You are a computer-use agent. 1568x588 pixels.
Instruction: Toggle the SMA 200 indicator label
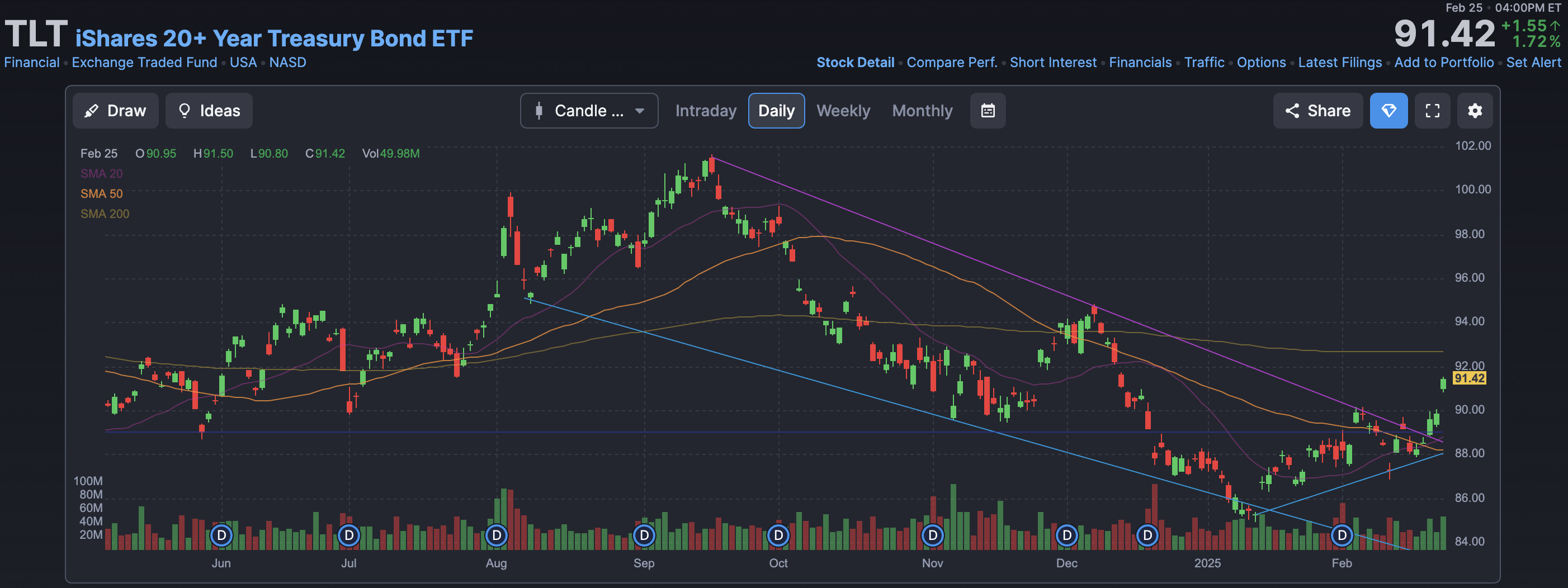[105, 214]
